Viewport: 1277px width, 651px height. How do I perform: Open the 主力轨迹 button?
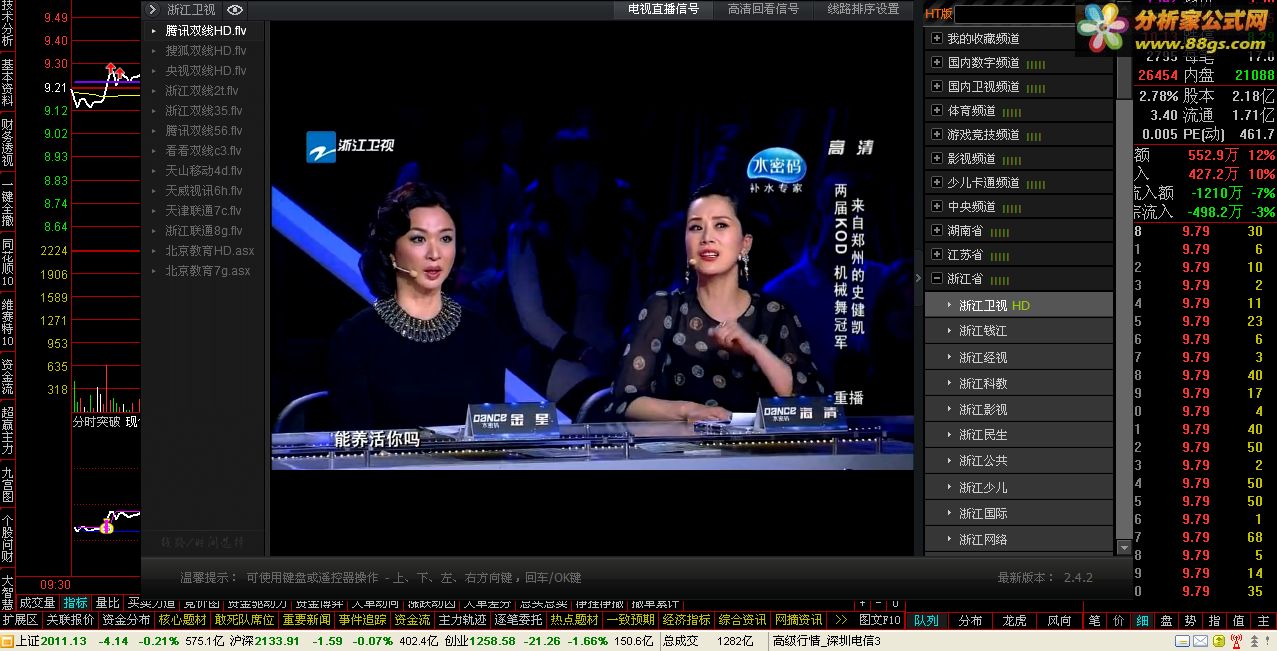[462, 620]
